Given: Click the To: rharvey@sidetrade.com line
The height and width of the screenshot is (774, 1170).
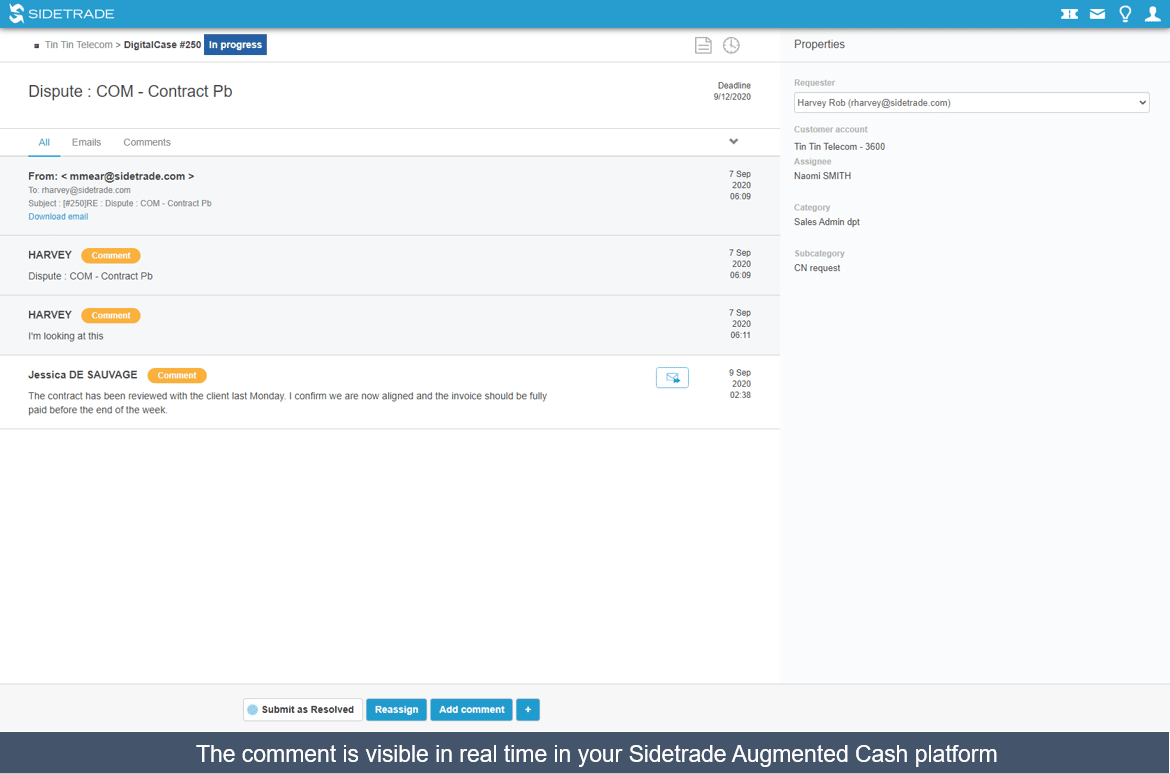Looking at the screenshot, I should pyautogui.click(x=79, y=190).
